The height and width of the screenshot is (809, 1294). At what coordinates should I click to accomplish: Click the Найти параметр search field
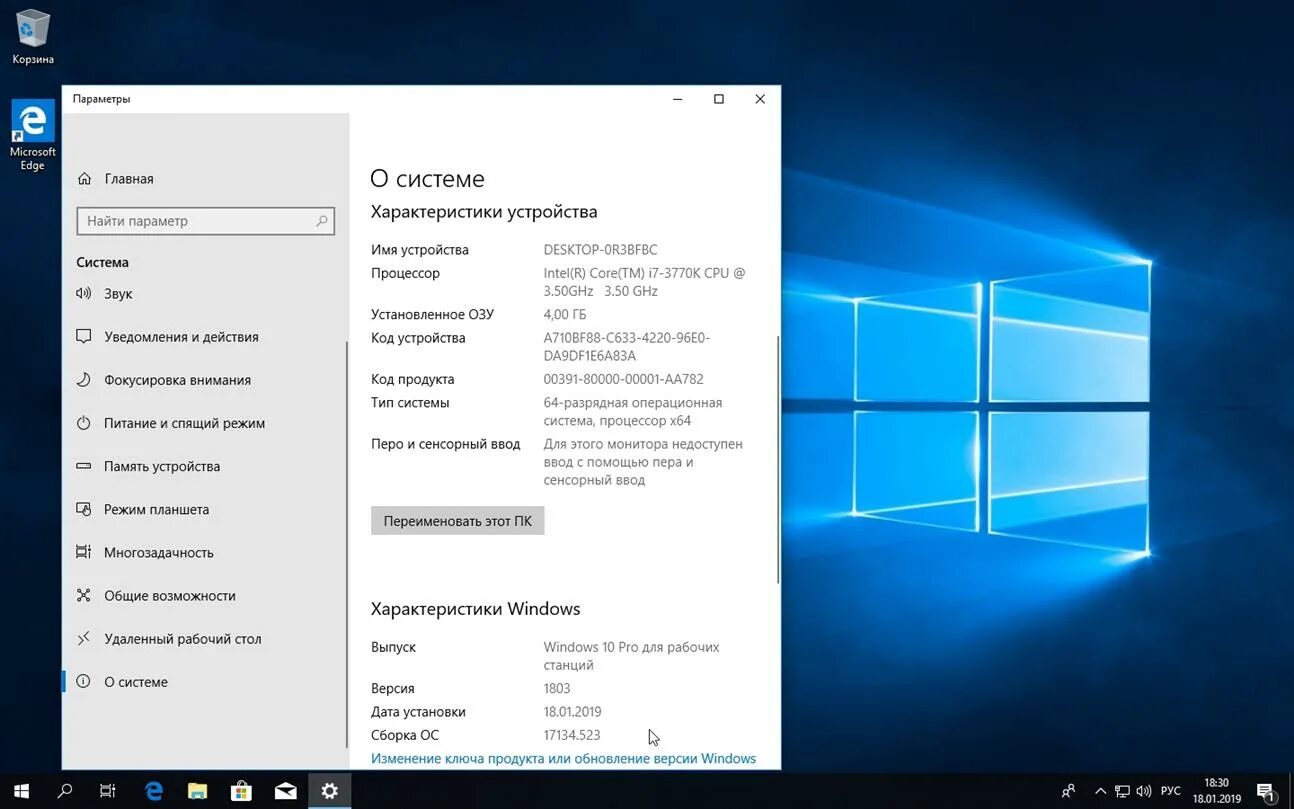tap(205, 221)
